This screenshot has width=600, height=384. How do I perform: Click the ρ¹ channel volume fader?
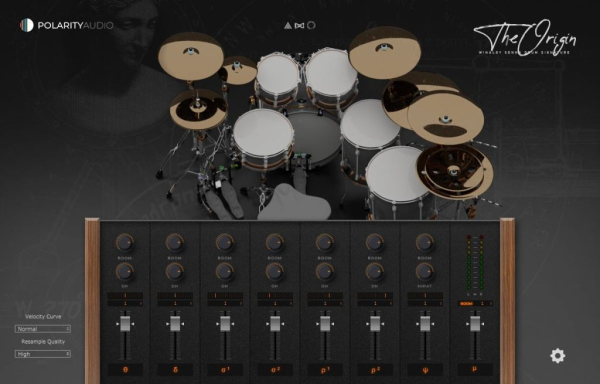[x=325, y=324]
